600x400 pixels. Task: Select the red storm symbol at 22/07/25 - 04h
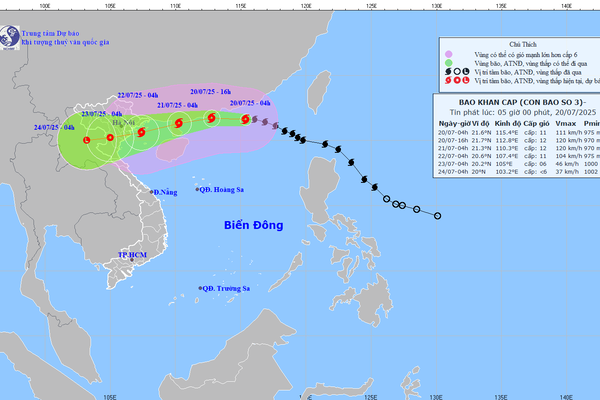click(x=141, y=132)
